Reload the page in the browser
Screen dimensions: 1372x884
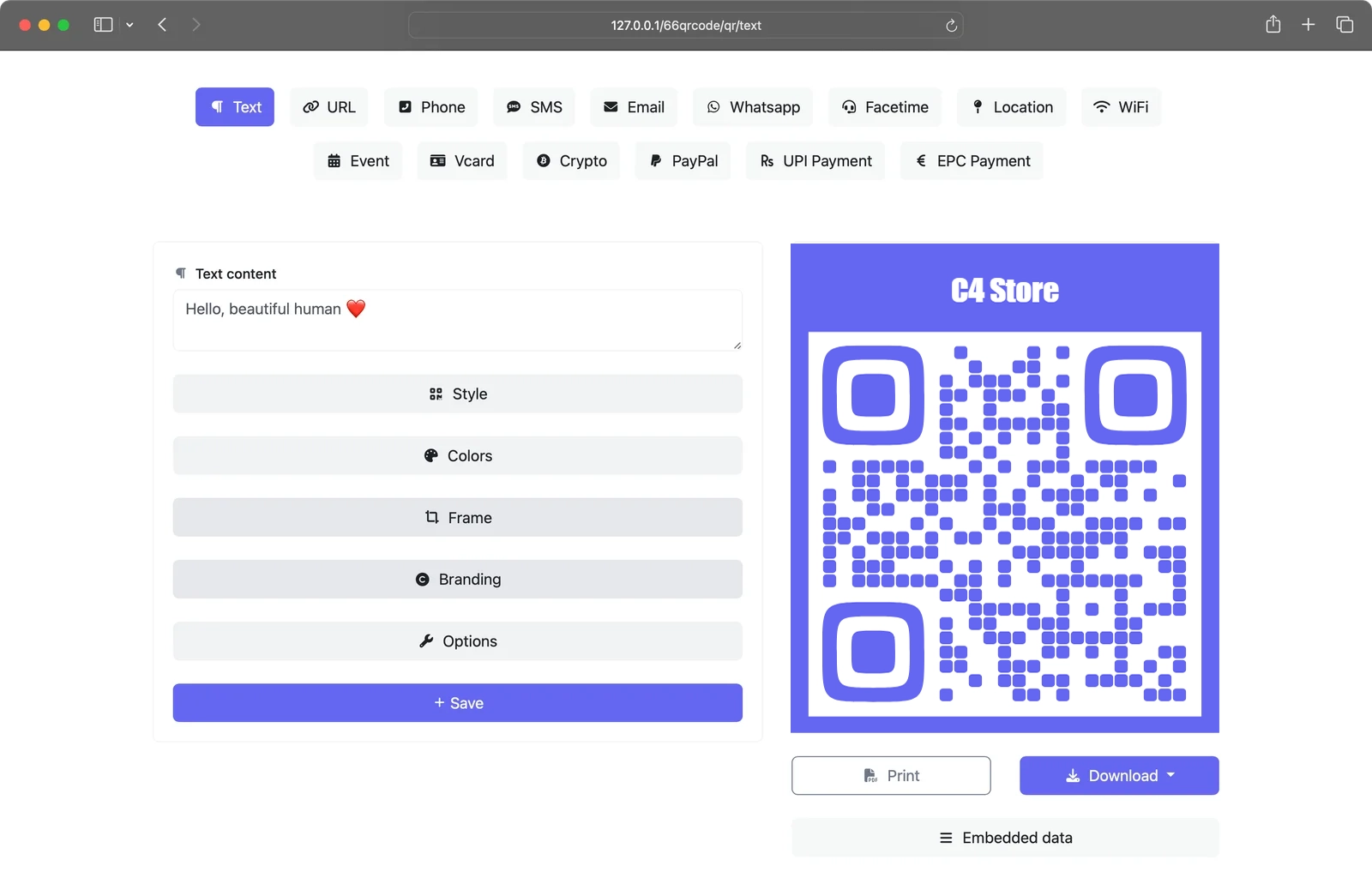[x=951, y=25]
